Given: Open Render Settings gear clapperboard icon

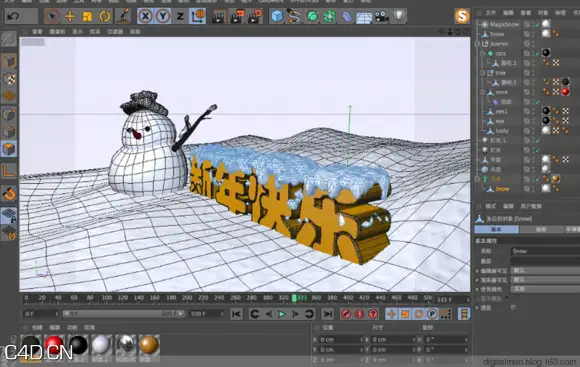Looking at the screenshot, I should pos(255,16).
